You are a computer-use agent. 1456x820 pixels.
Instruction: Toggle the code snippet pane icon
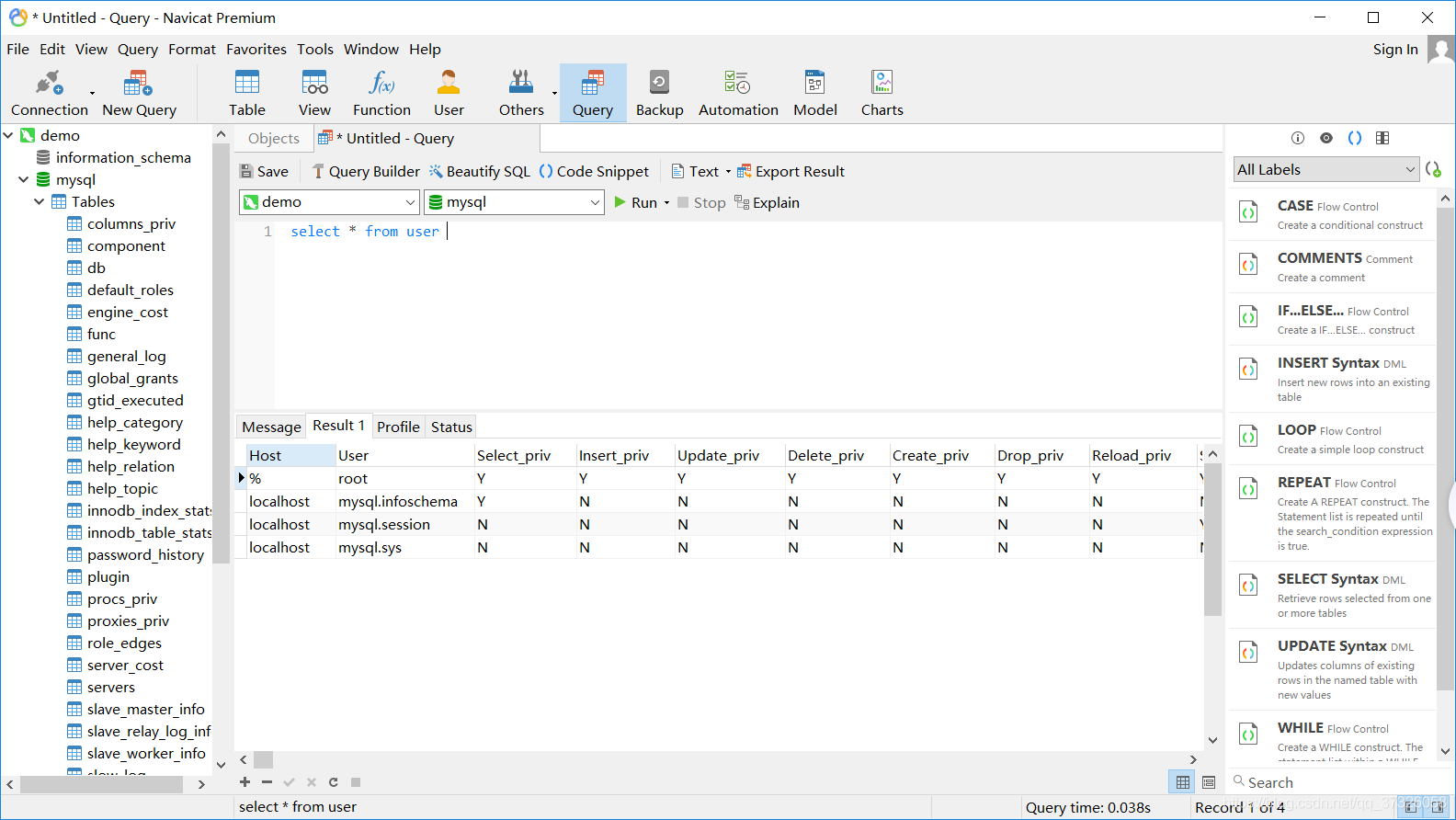1354,138
